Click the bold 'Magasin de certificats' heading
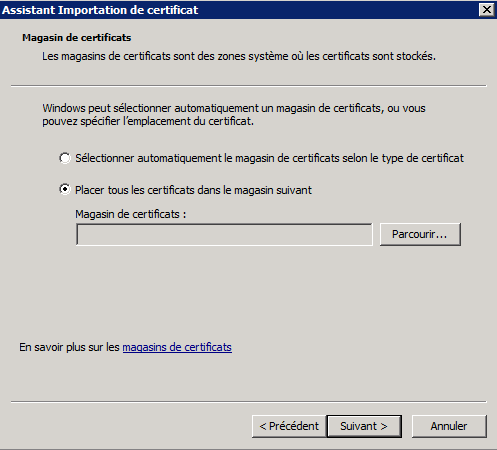 click(77, 38)
